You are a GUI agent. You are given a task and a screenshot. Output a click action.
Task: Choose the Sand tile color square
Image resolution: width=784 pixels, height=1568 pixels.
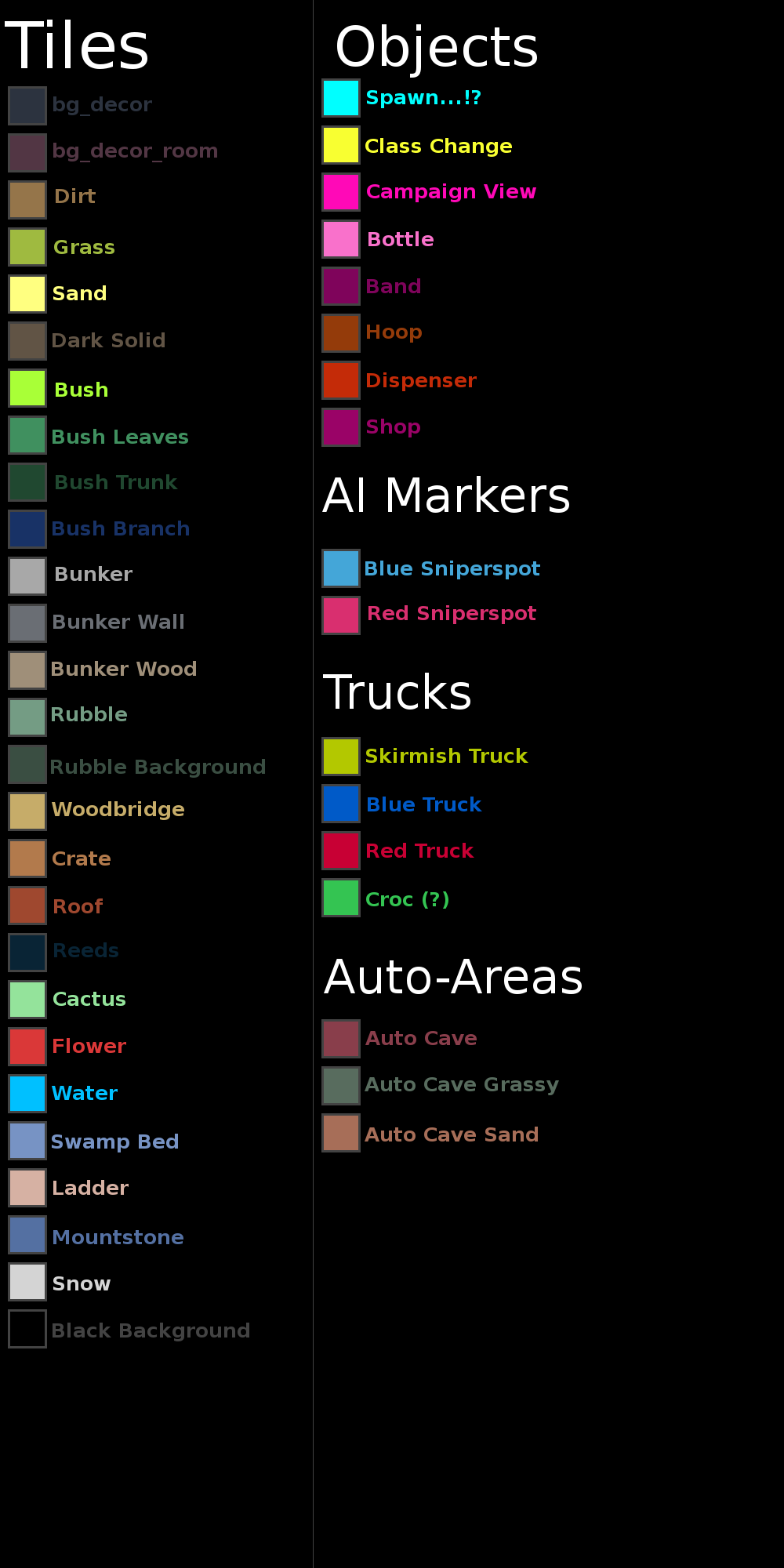[27, 294]
